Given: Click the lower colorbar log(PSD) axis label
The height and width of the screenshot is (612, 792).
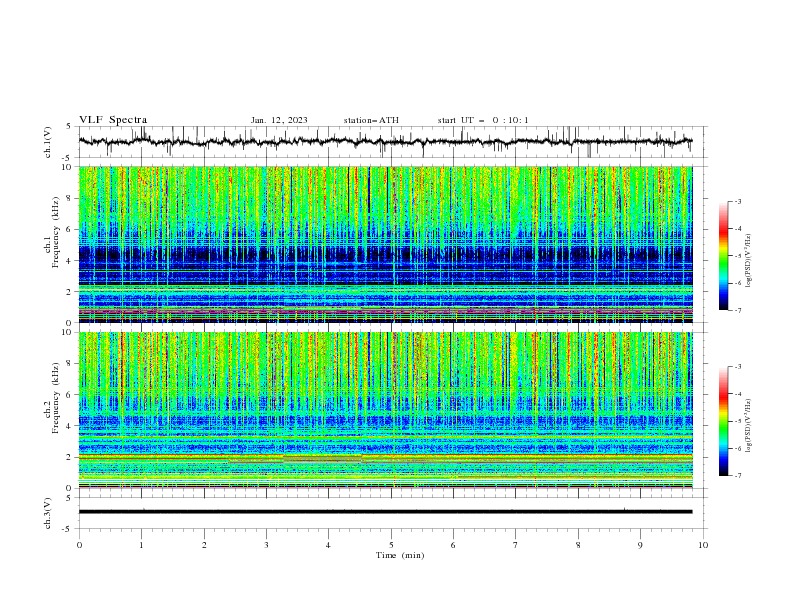Looking at the screenshot, I should click(x=748, y=426).
